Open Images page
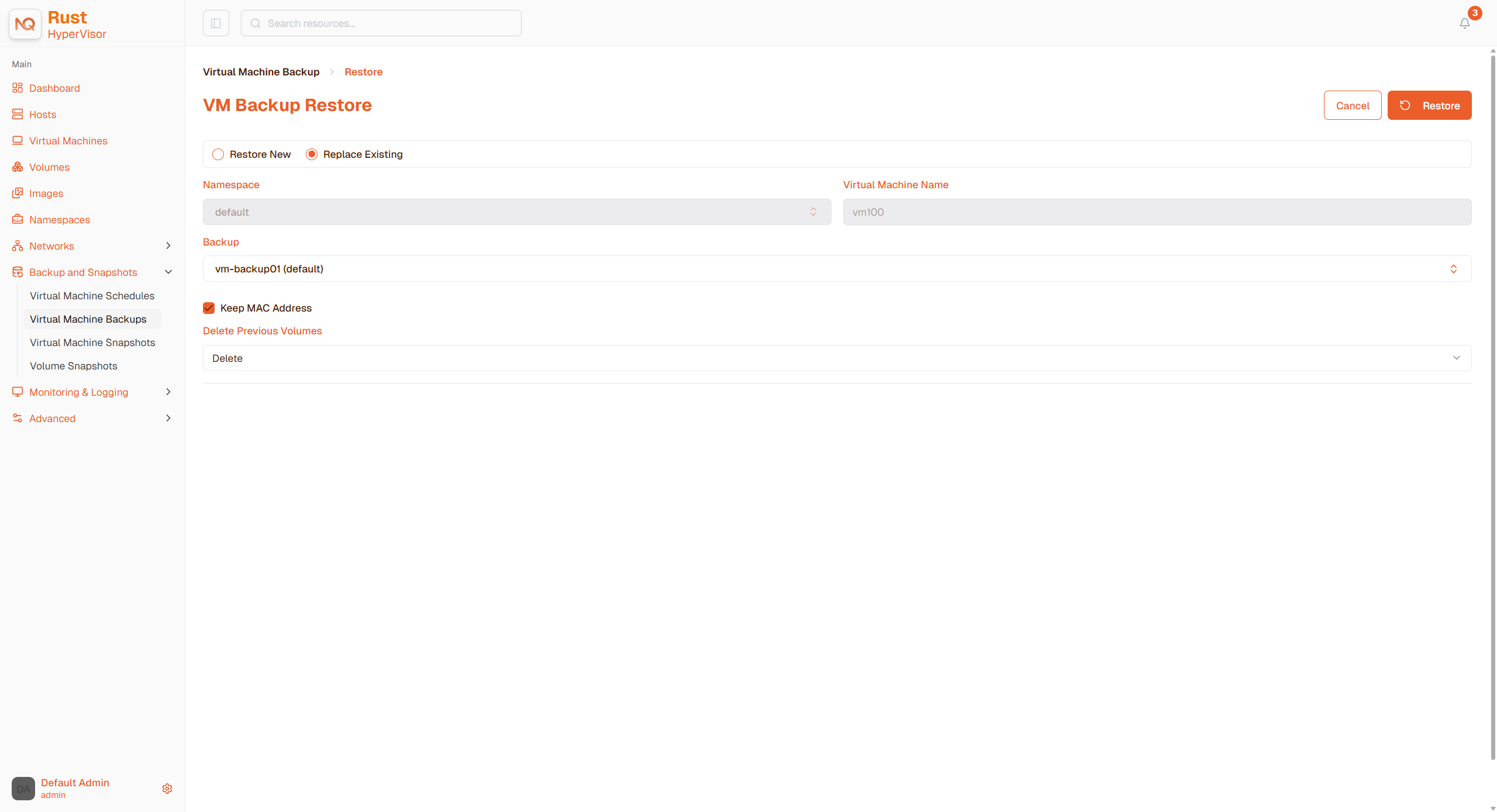 [x=46, y=194]
